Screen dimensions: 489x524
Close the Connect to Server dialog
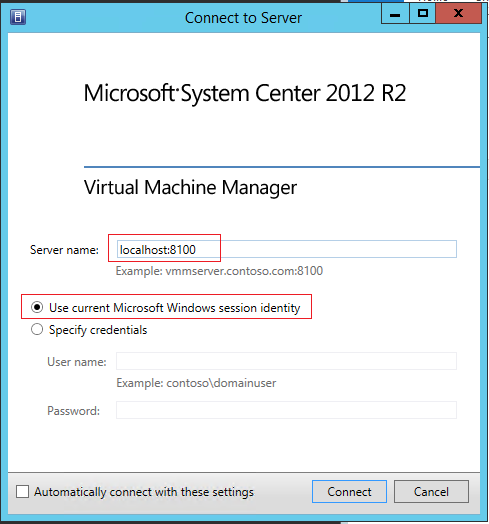[x=459, y=14]
